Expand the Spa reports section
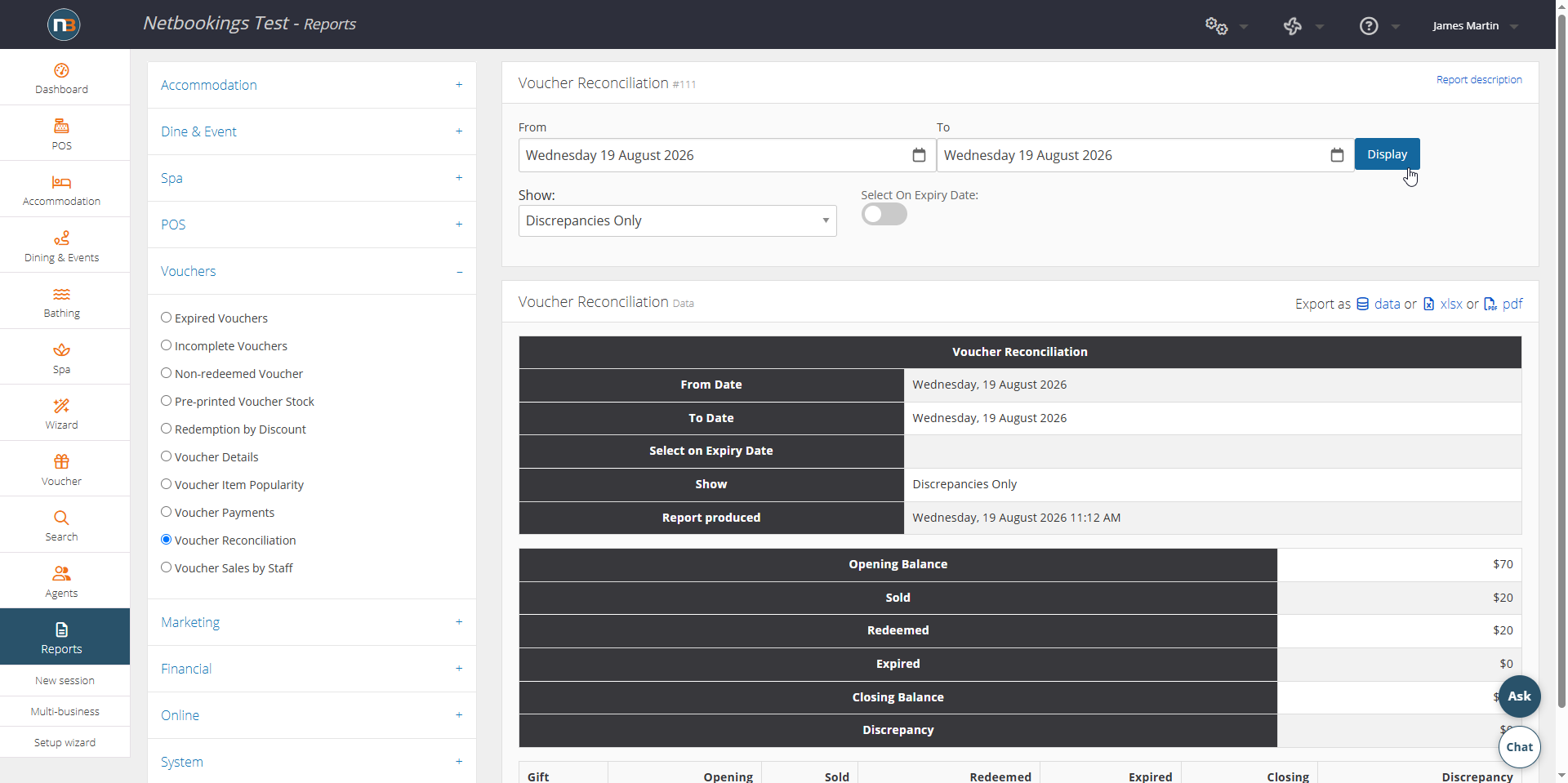1568x783 pixels. pos(312,178)
